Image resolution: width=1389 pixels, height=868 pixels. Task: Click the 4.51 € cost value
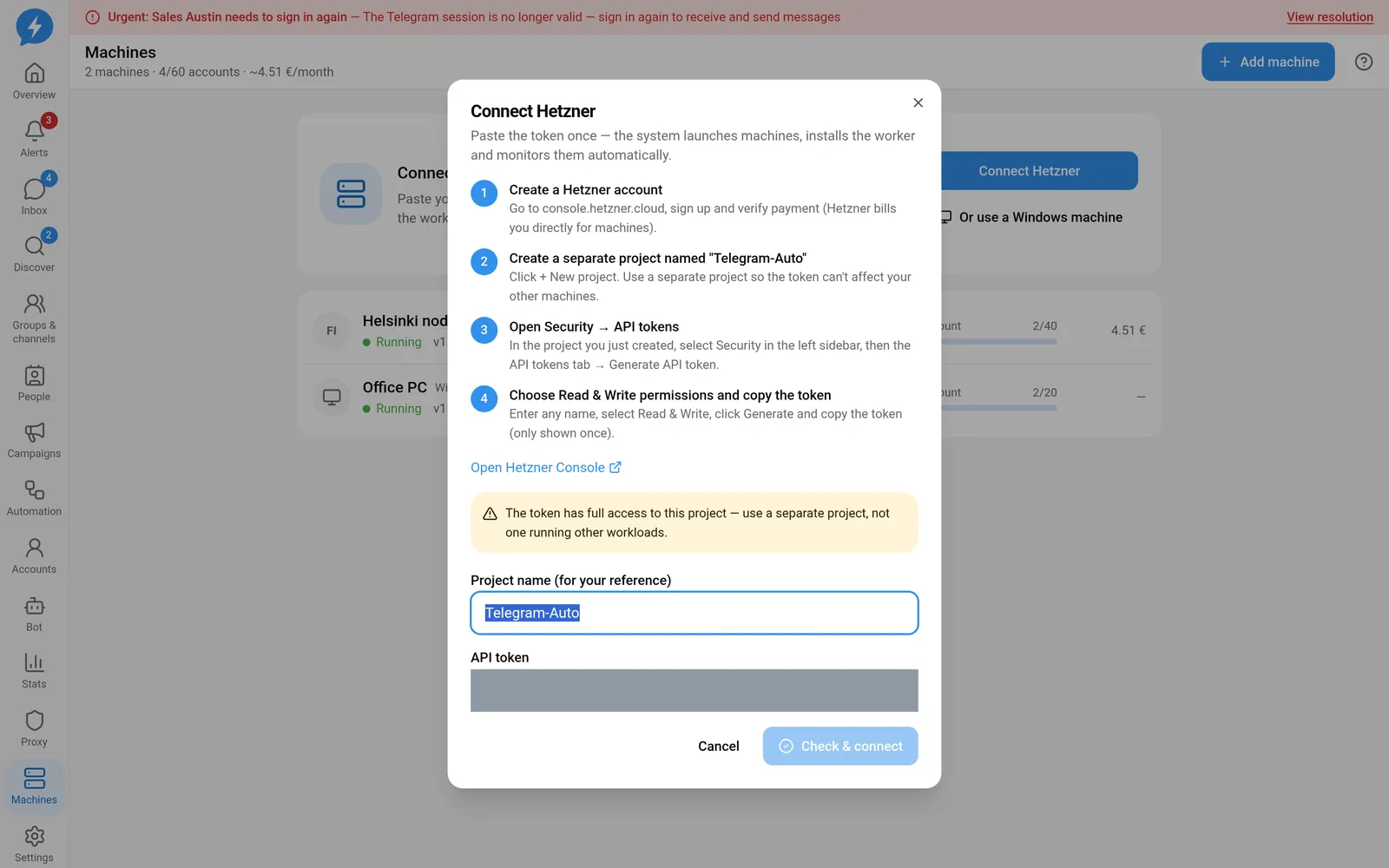click(x=1129, y=331)
